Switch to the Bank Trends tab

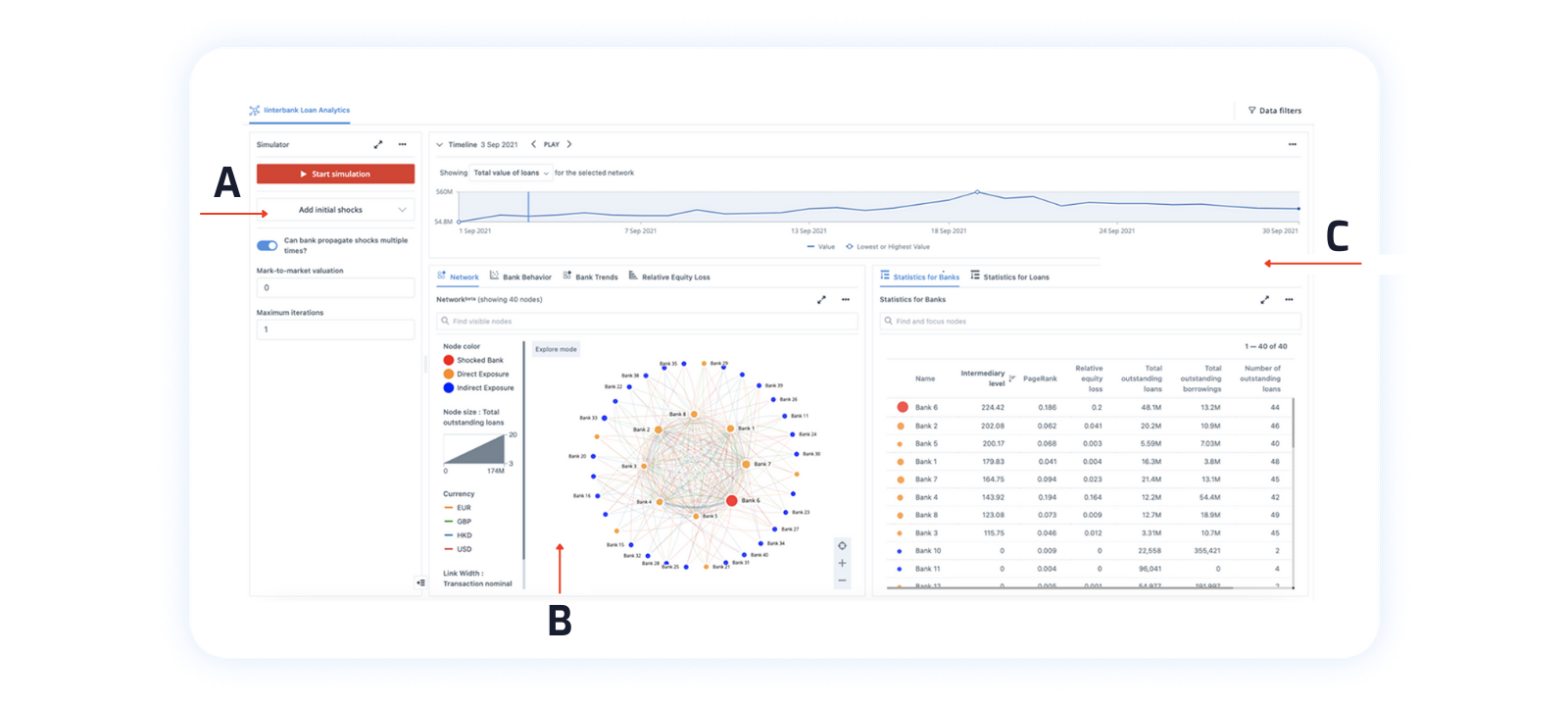(590, 277)
